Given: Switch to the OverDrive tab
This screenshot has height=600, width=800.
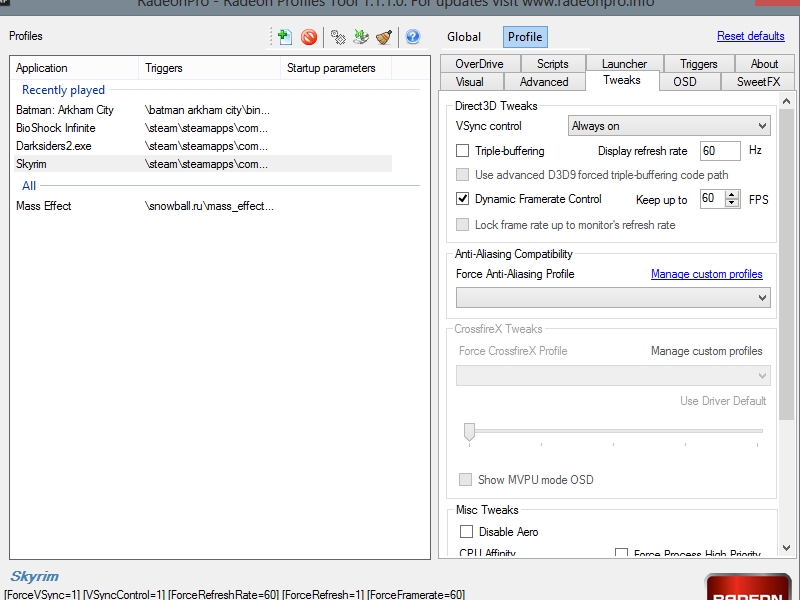Looking at the screenshot, I should [480, 64].
